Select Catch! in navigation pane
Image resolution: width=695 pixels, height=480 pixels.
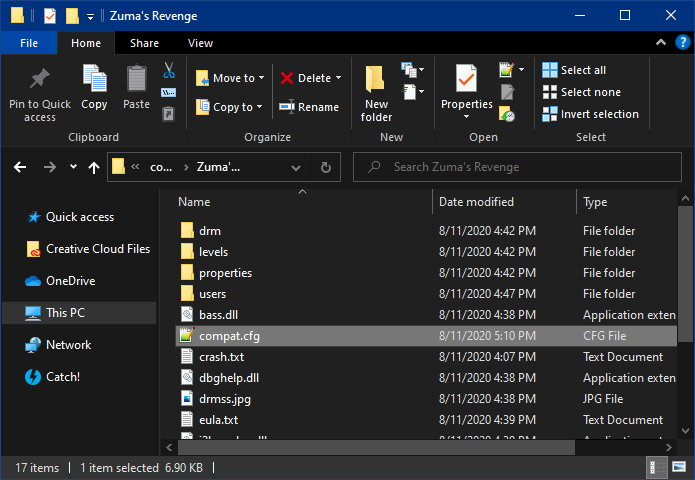[x=52, y=377]
